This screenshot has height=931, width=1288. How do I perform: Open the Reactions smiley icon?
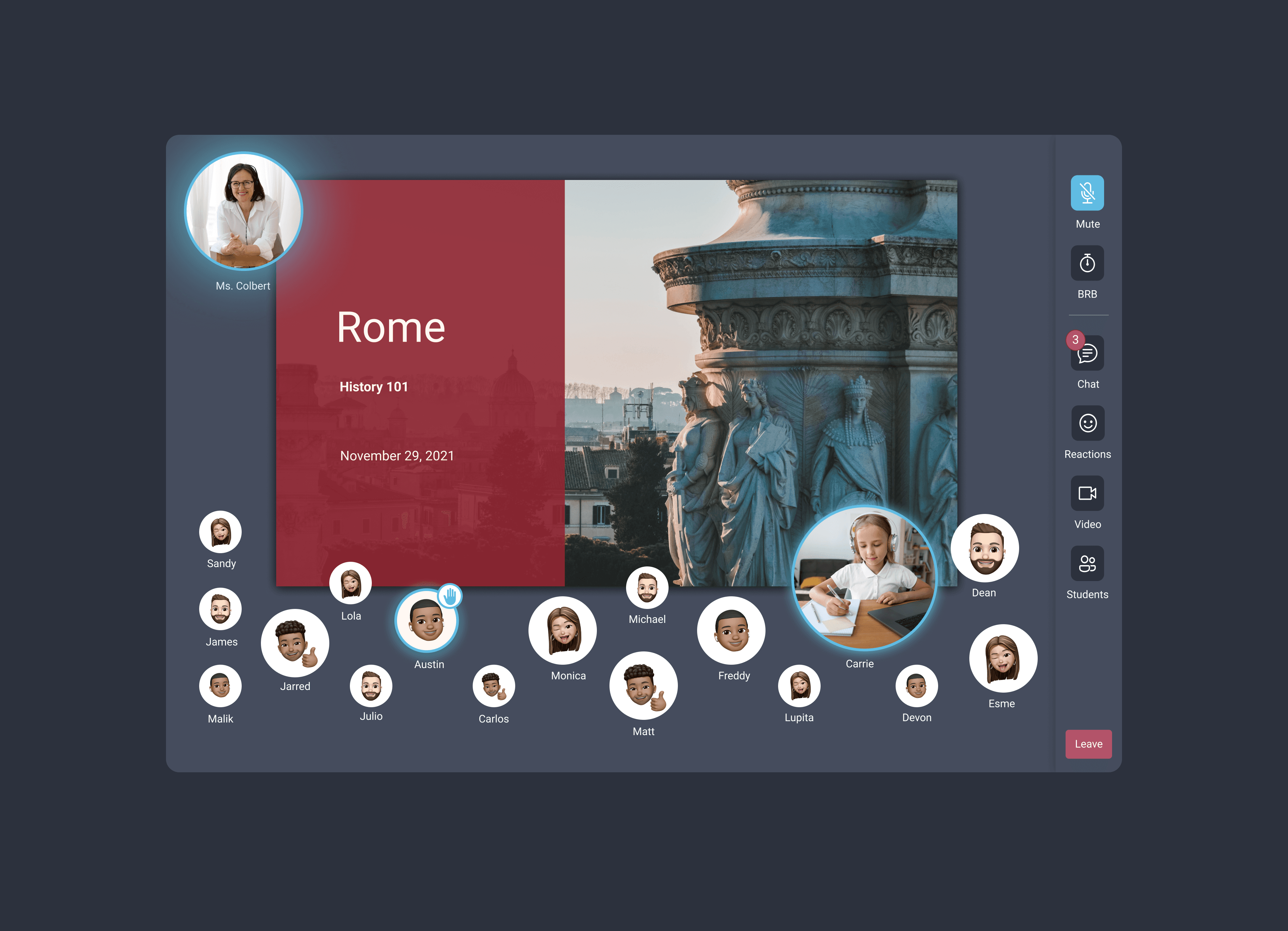(1087, 423)
